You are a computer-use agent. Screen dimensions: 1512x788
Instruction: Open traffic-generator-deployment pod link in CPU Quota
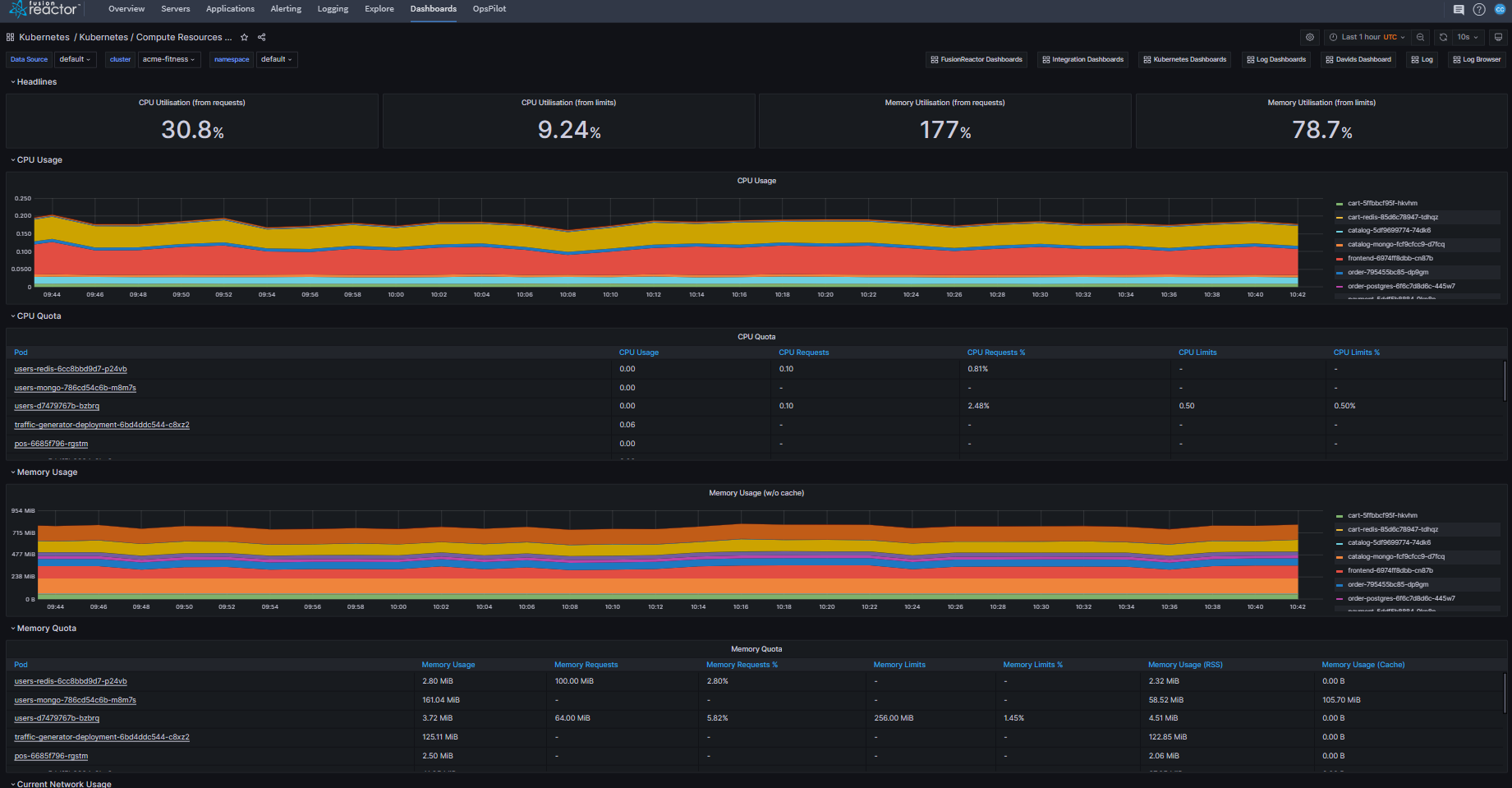click(102, 425)
